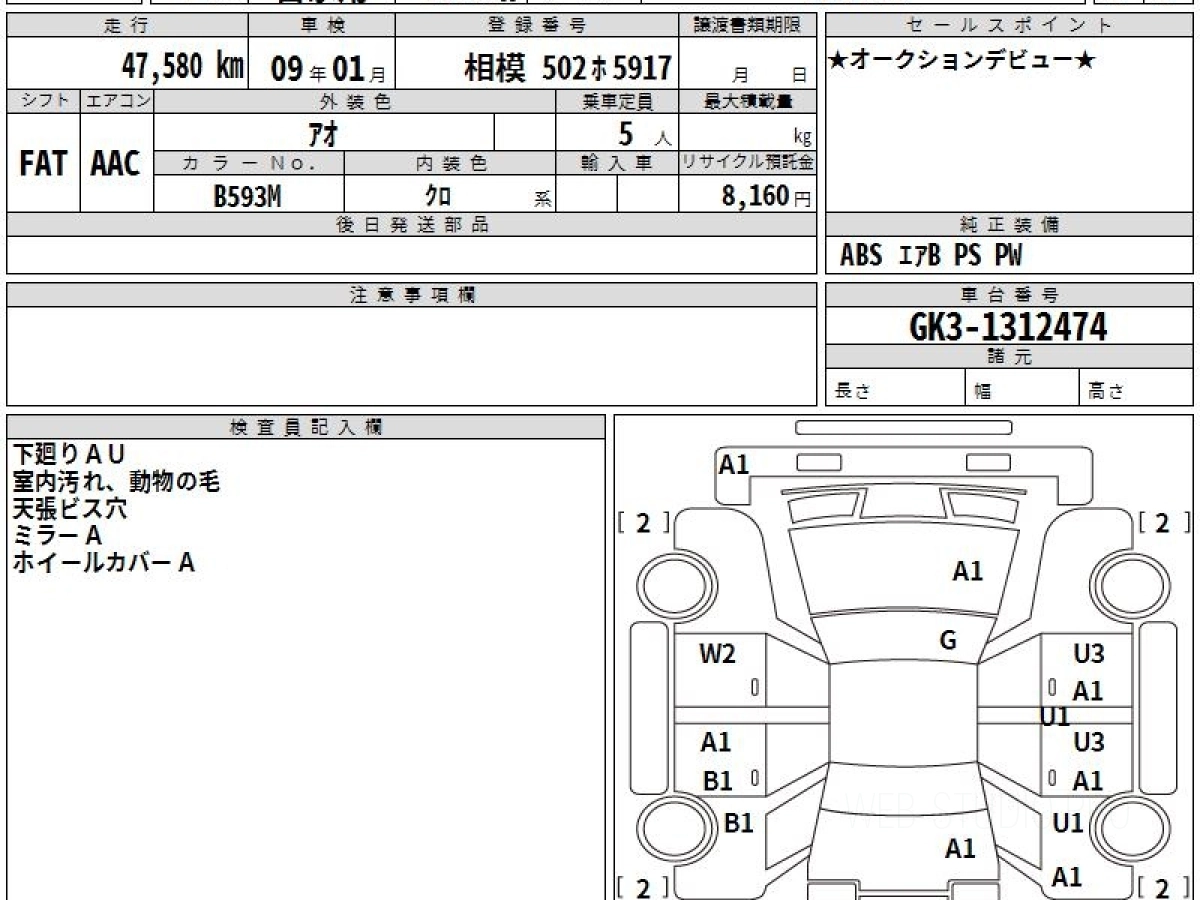Screen dimensions: 1200x900
Task: Select the FAT shift value
Action: [43, 163]
